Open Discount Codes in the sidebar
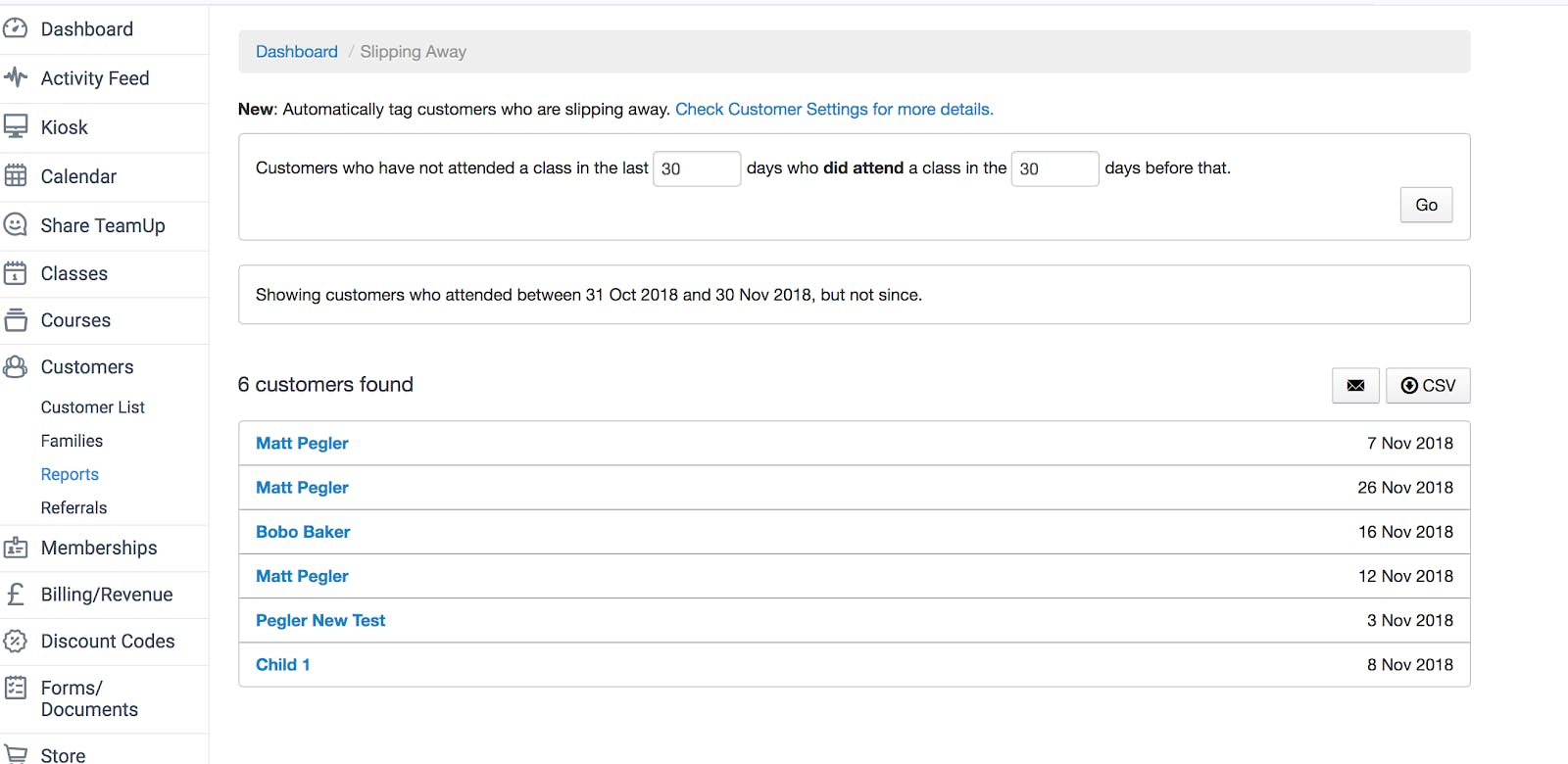 (108, 641)
